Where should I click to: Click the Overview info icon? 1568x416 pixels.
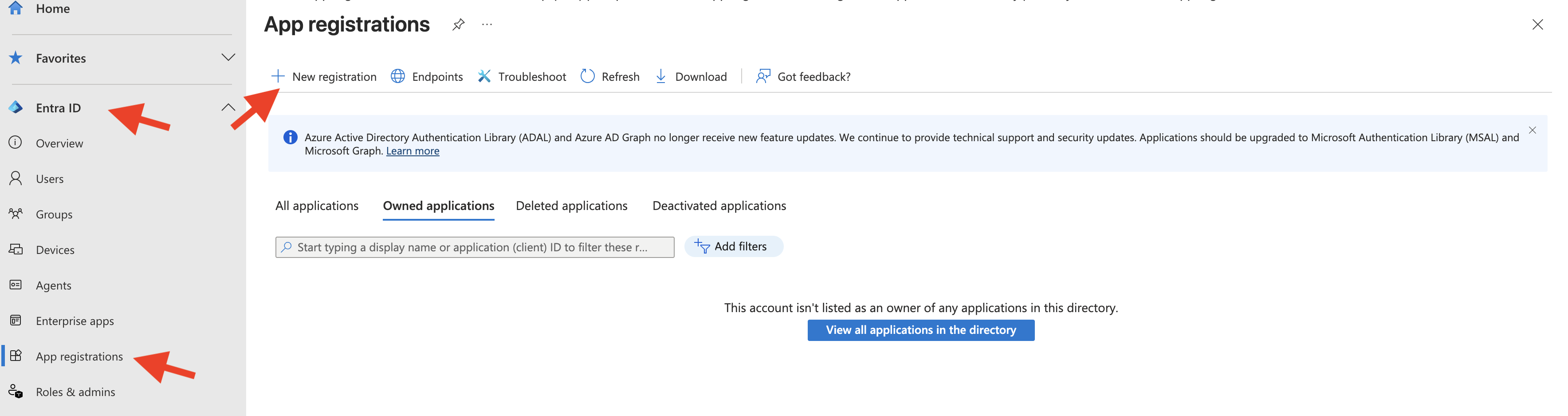(x=15, y=143)
